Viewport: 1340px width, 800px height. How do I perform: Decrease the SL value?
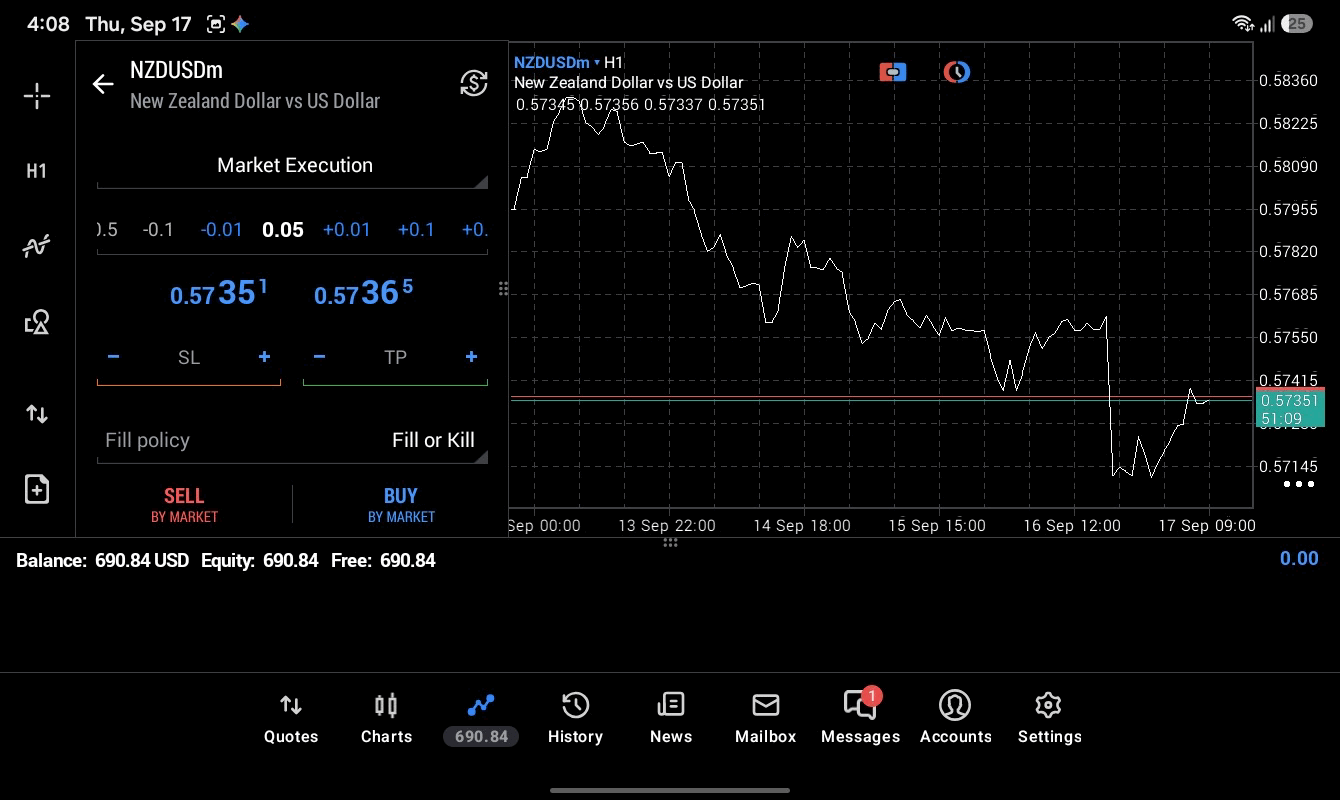click(x=113, y=357)
